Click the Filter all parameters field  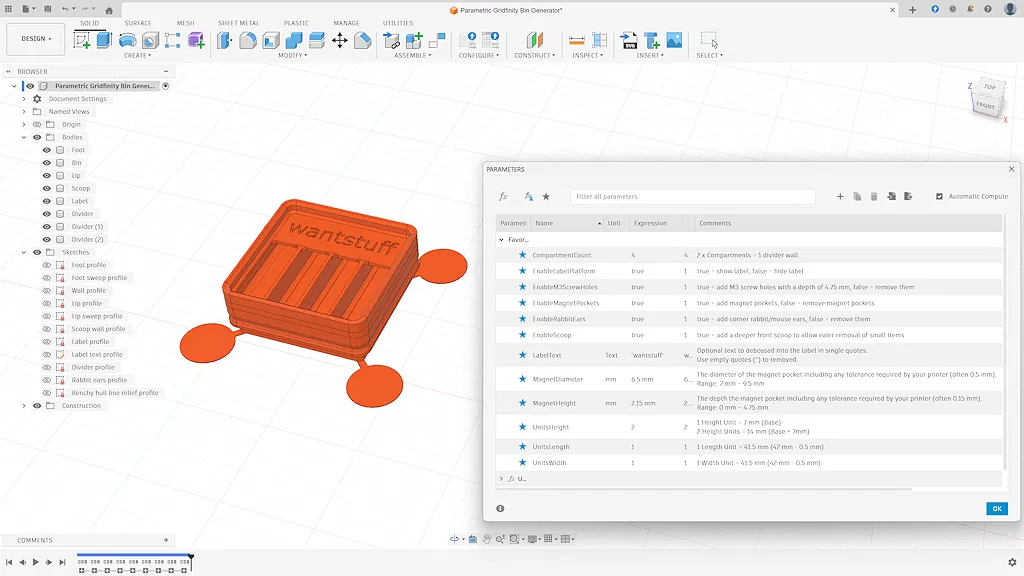[692, 197]
